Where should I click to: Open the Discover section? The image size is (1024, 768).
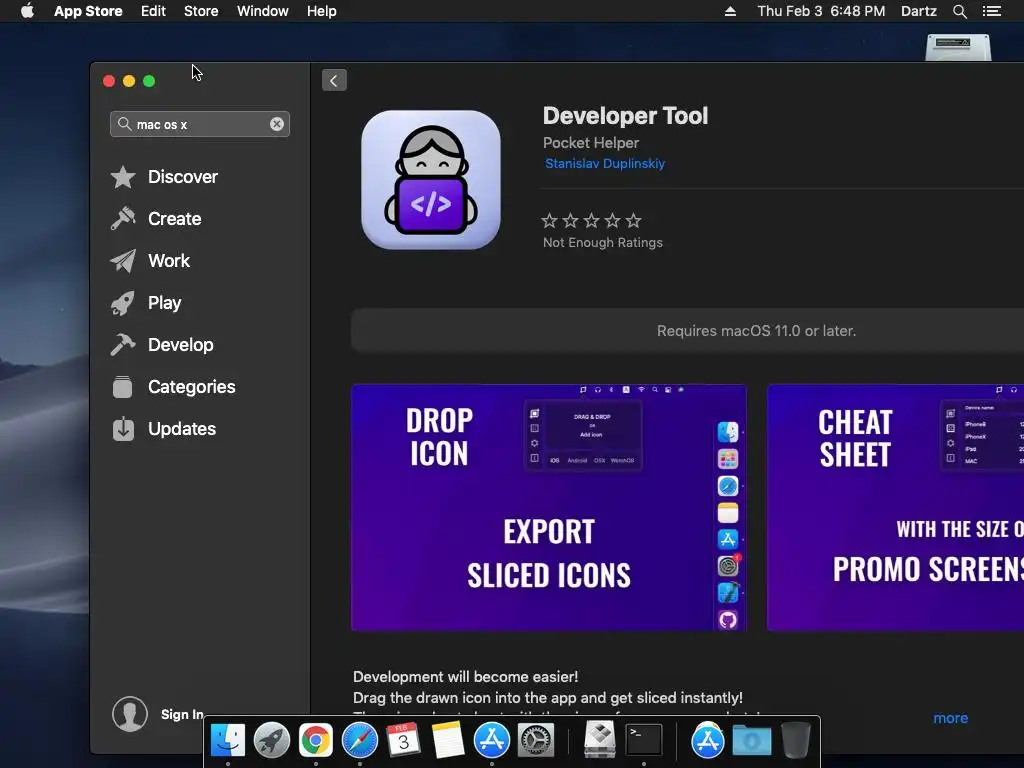pyautogui.click(x=183, y=177)
